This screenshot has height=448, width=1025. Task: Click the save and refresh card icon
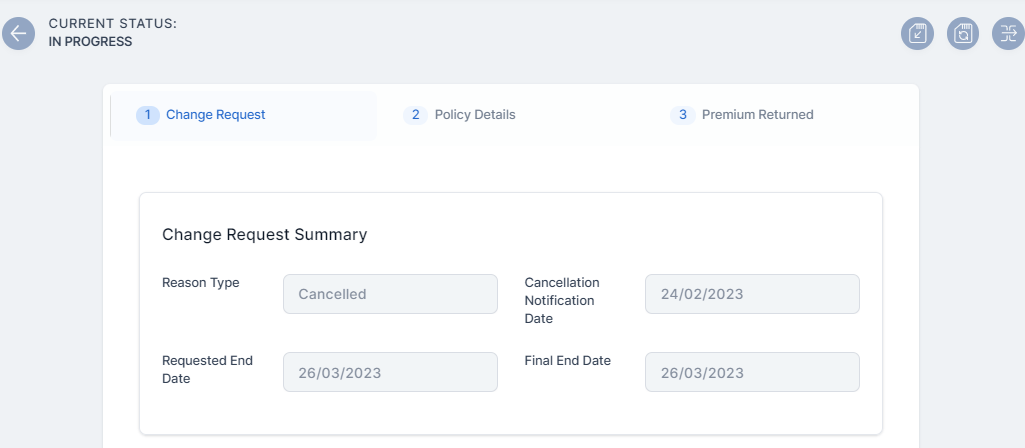[962, 33]
